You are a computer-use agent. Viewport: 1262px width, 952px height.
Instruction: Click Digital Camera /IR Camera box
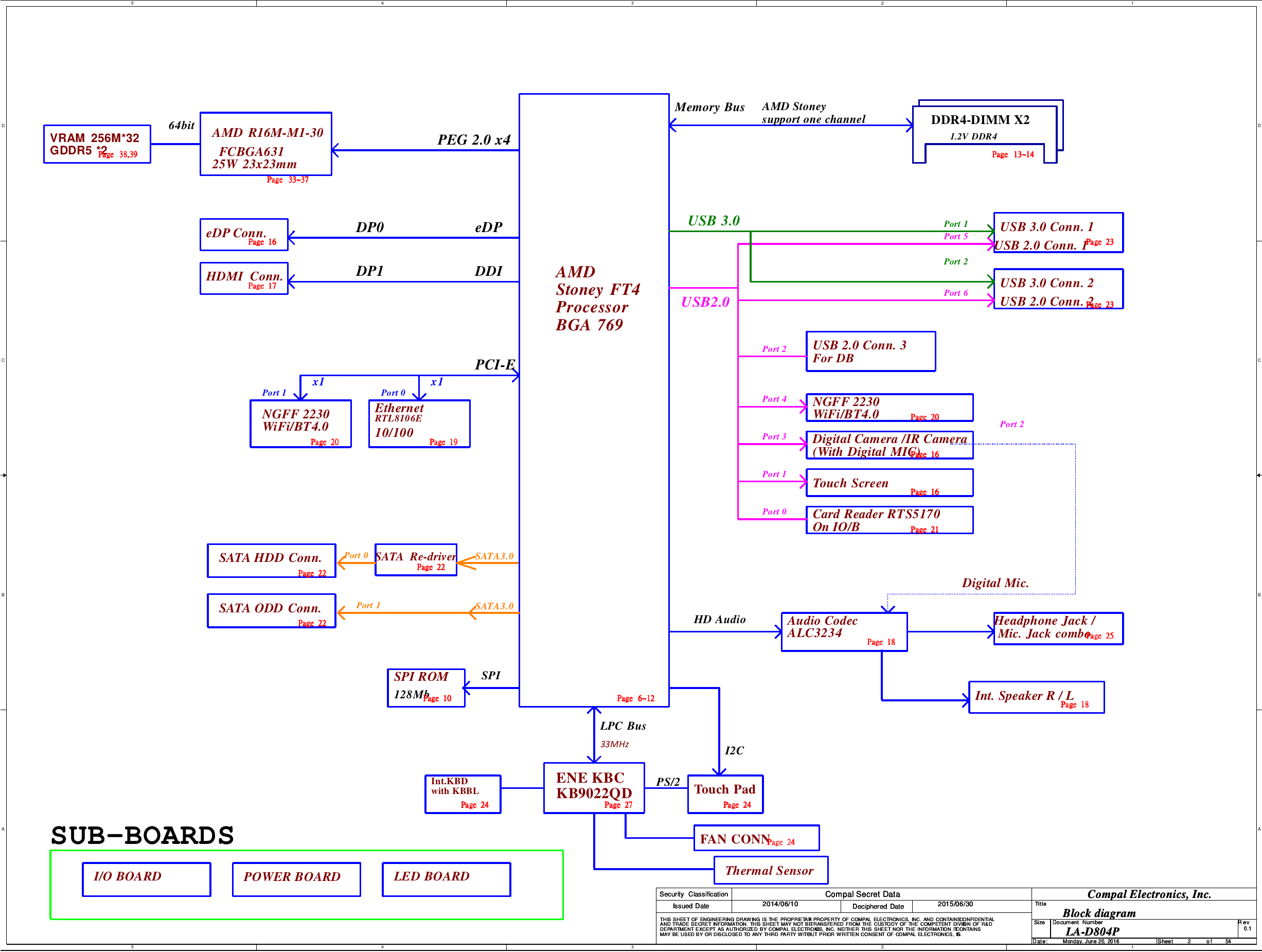click(x=890, y=445)
